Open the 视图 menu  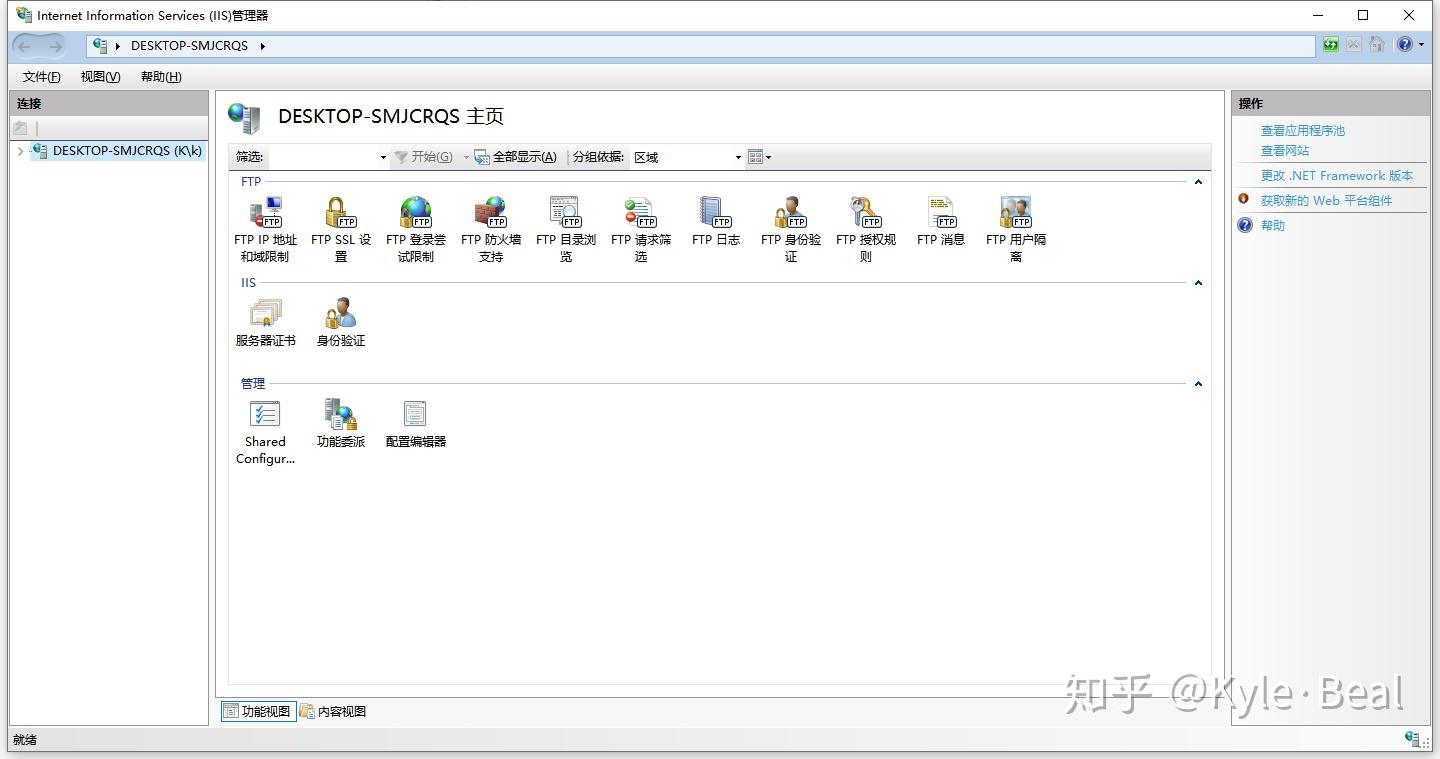point(99,77)
